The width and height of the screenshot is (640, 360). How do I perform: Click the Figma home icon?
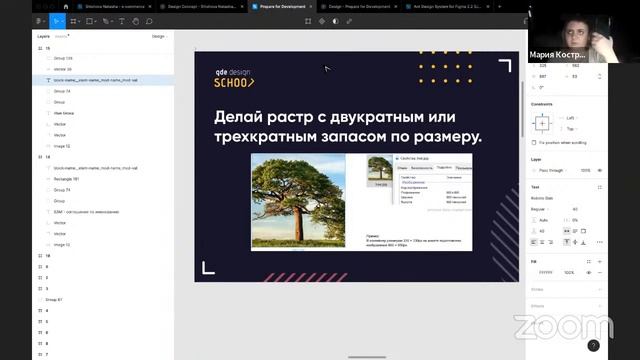tap(66, 7)
